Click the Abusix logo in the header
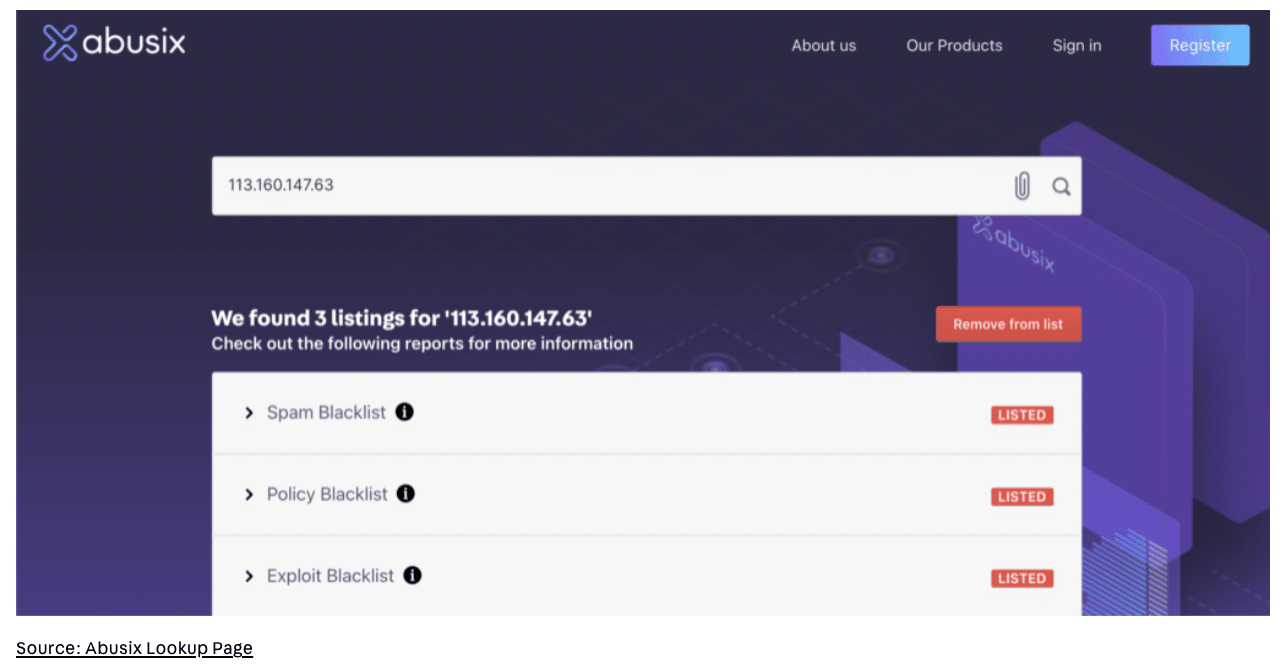Viewport: 1286px width, 672px height. [x=114, y=44]
